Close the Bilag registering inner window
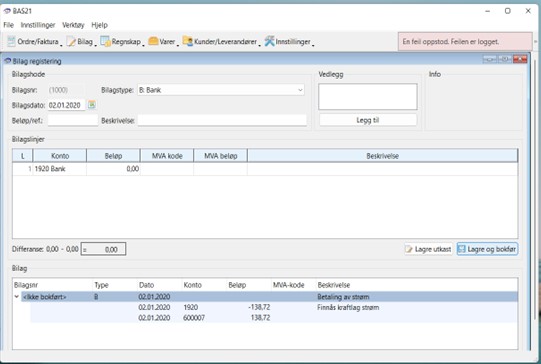This screenshot has height=364, width=541. [520, 59]
